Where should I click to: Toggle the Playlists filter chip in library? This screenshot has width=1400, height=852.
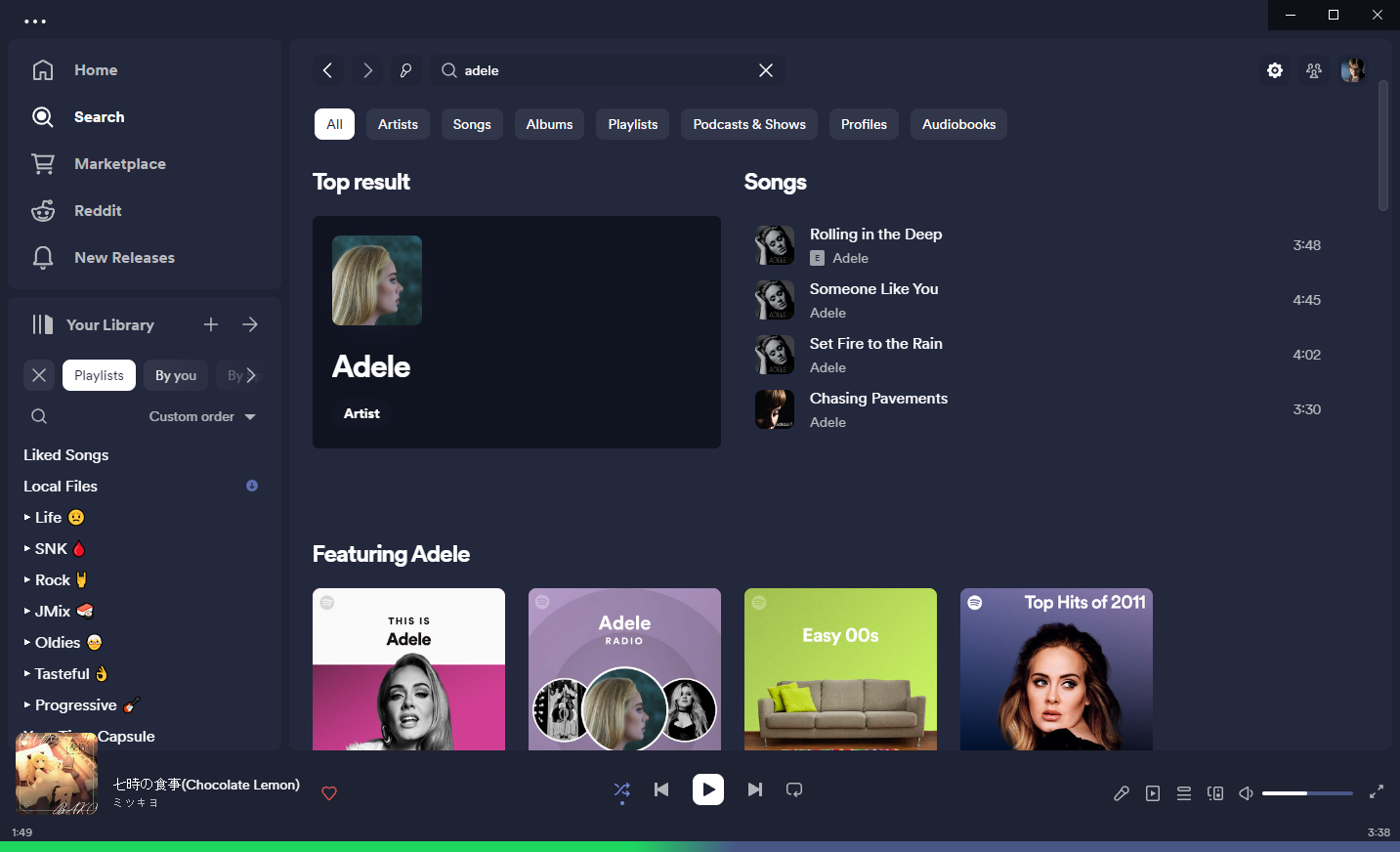(100, 375)
